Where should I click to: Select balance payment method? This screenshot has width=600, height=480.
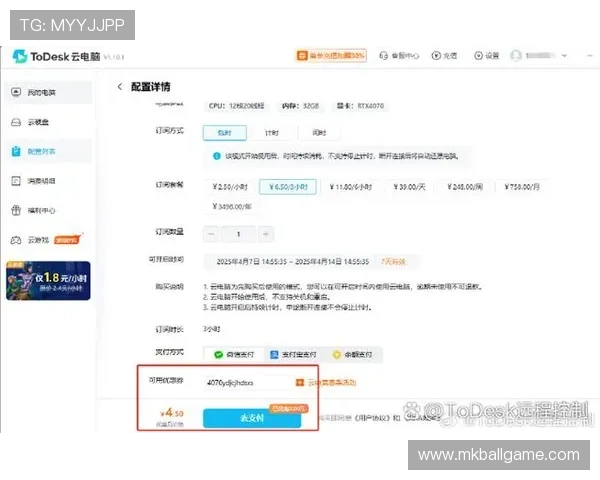pyautogui.click(x=352, y=354)
